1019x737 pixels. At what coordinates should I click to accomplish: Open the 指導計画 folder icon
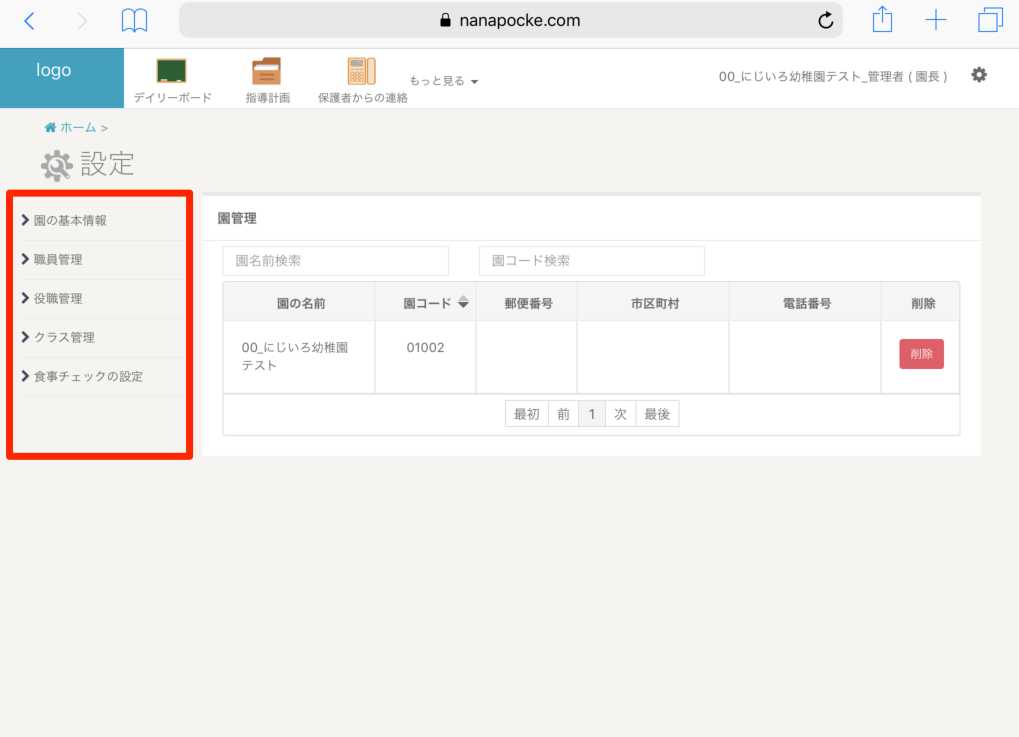tap(266, 71)
